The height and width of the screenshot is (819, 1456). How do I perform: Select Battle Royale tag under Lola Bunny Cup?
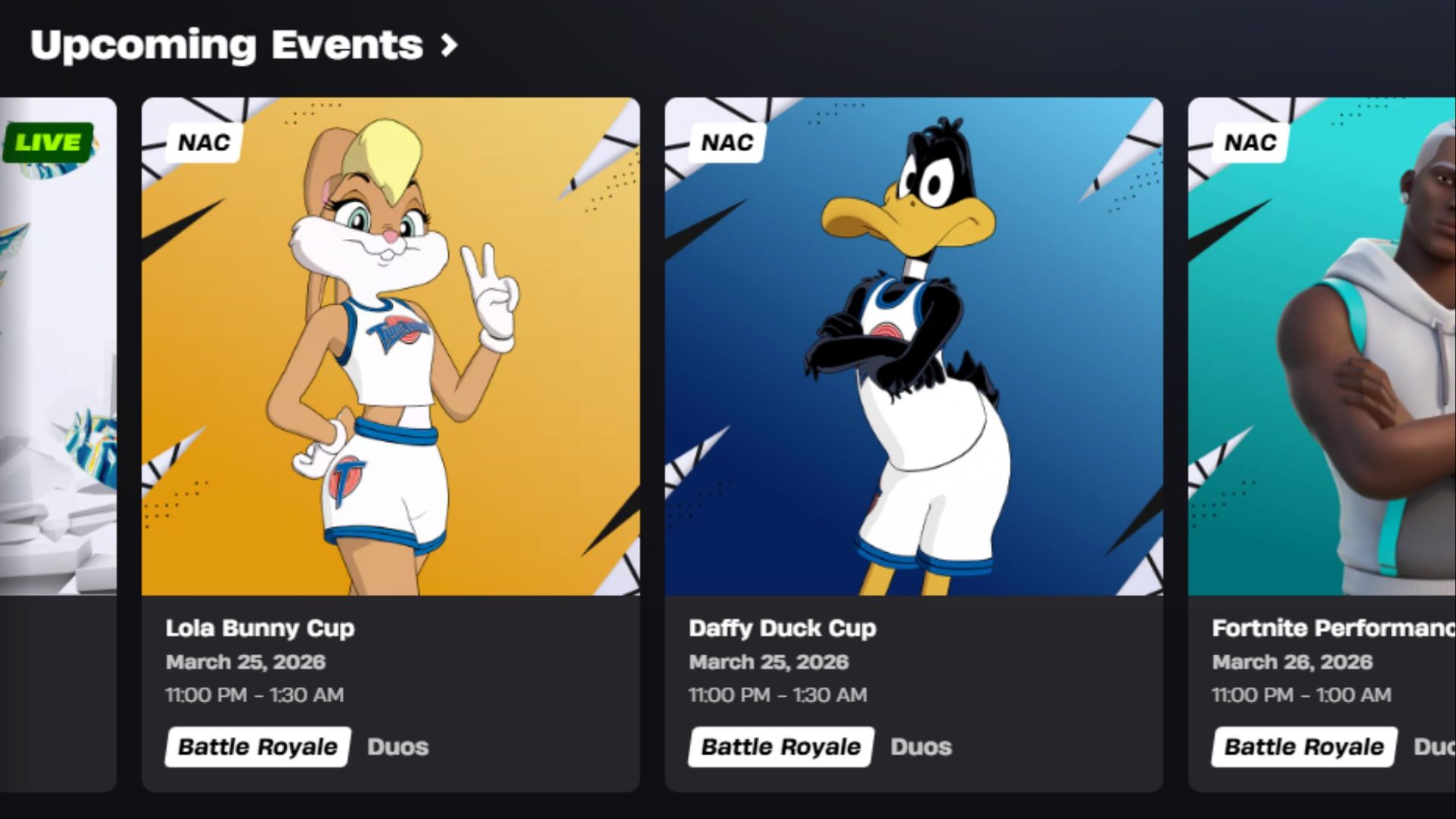tap(258, 747)
